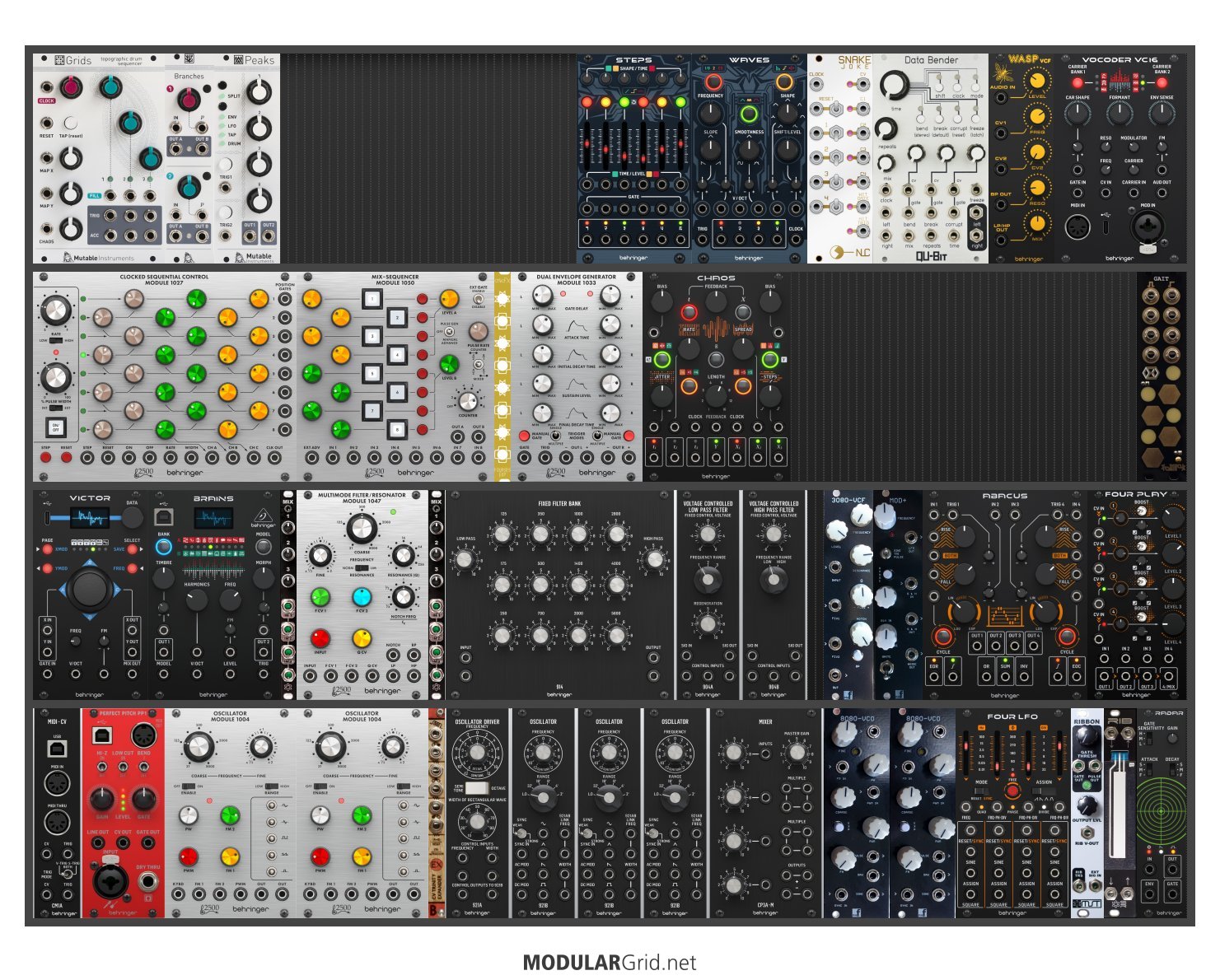The image size is (1220, 980).
Task: Click the Level knob on Wasp VCF
Action: (1037, 80)
